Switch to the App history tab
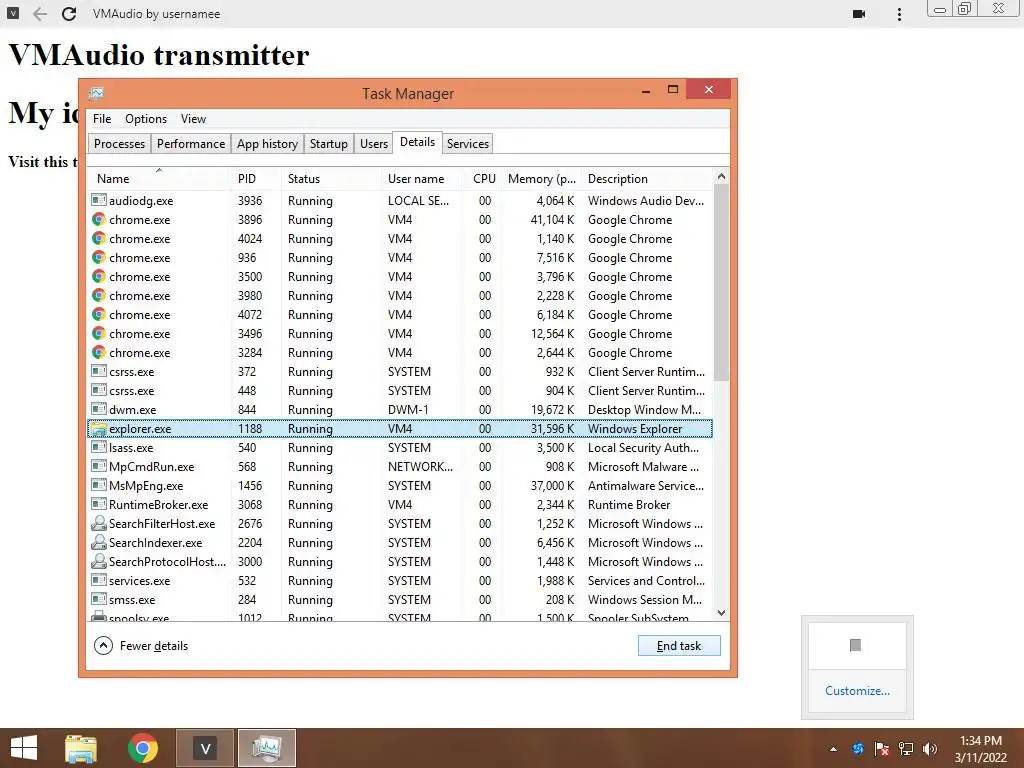 [x=267, y=144]
